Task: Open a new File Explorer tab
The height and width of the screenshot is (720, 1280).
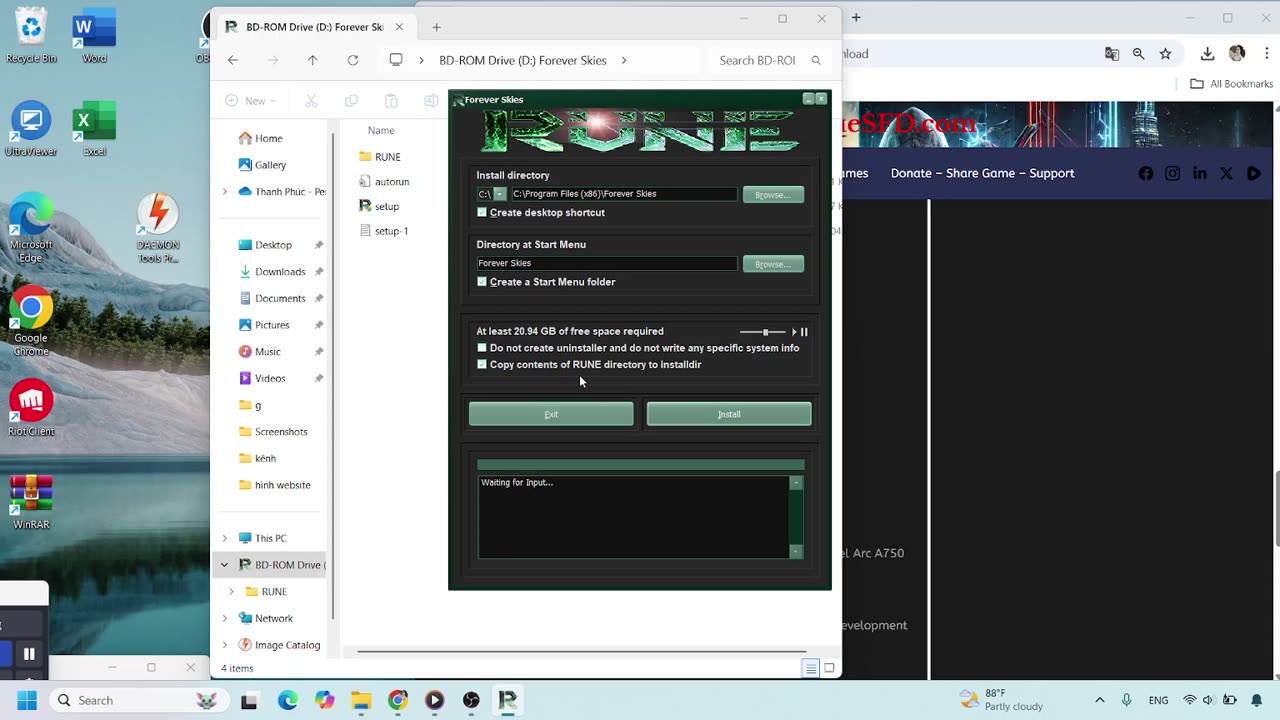Action: click(x=436, y=27)
